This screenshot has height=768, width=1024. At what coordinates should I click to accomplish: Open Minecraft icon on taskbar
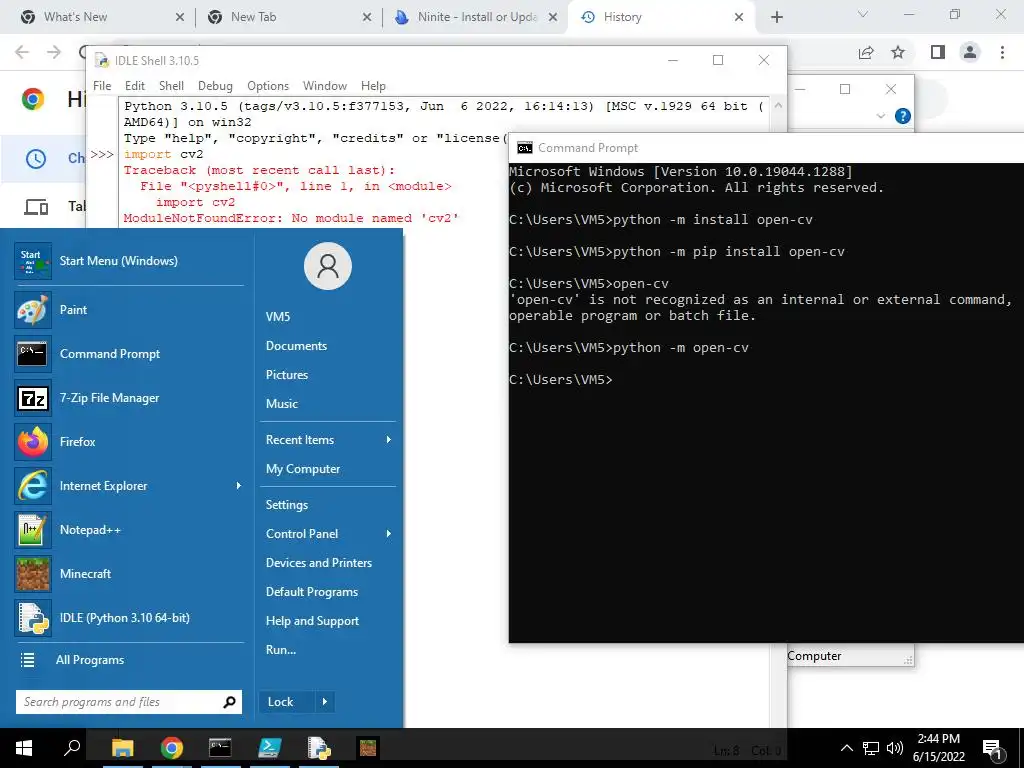[x=368, y=748]
